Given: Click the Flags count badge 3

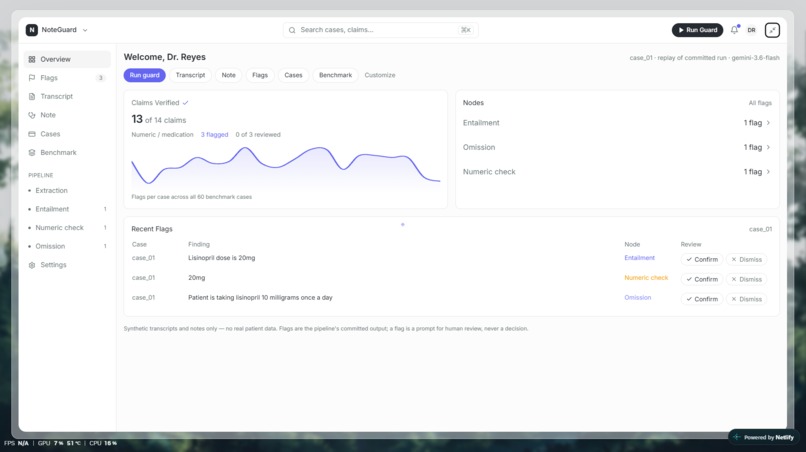Looking at the screenshot, I should [101, 78].
